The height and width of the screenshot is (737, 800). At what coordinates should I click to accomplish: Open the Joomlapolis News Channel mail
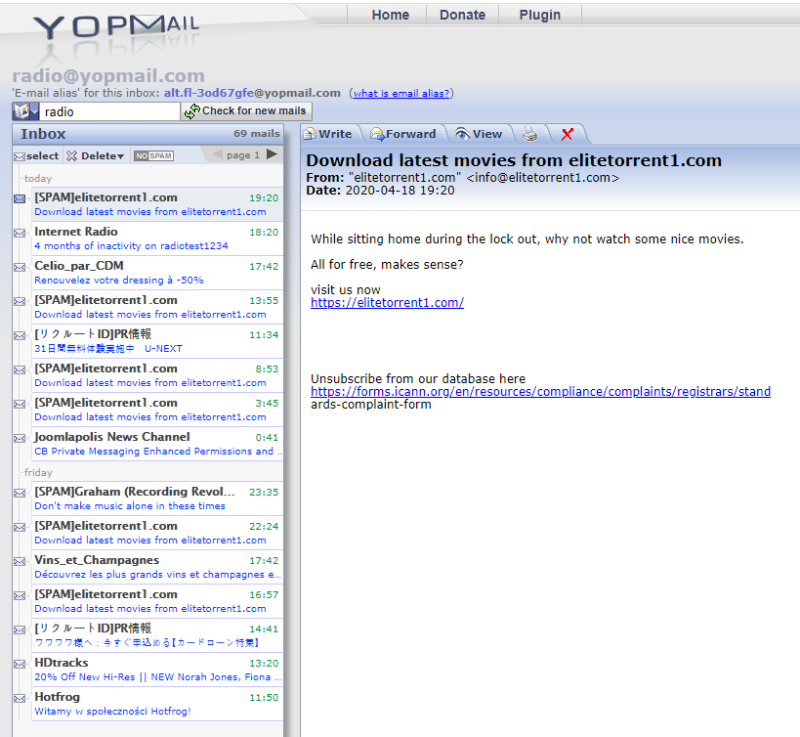pyautogui.click(x=157, y=443)
